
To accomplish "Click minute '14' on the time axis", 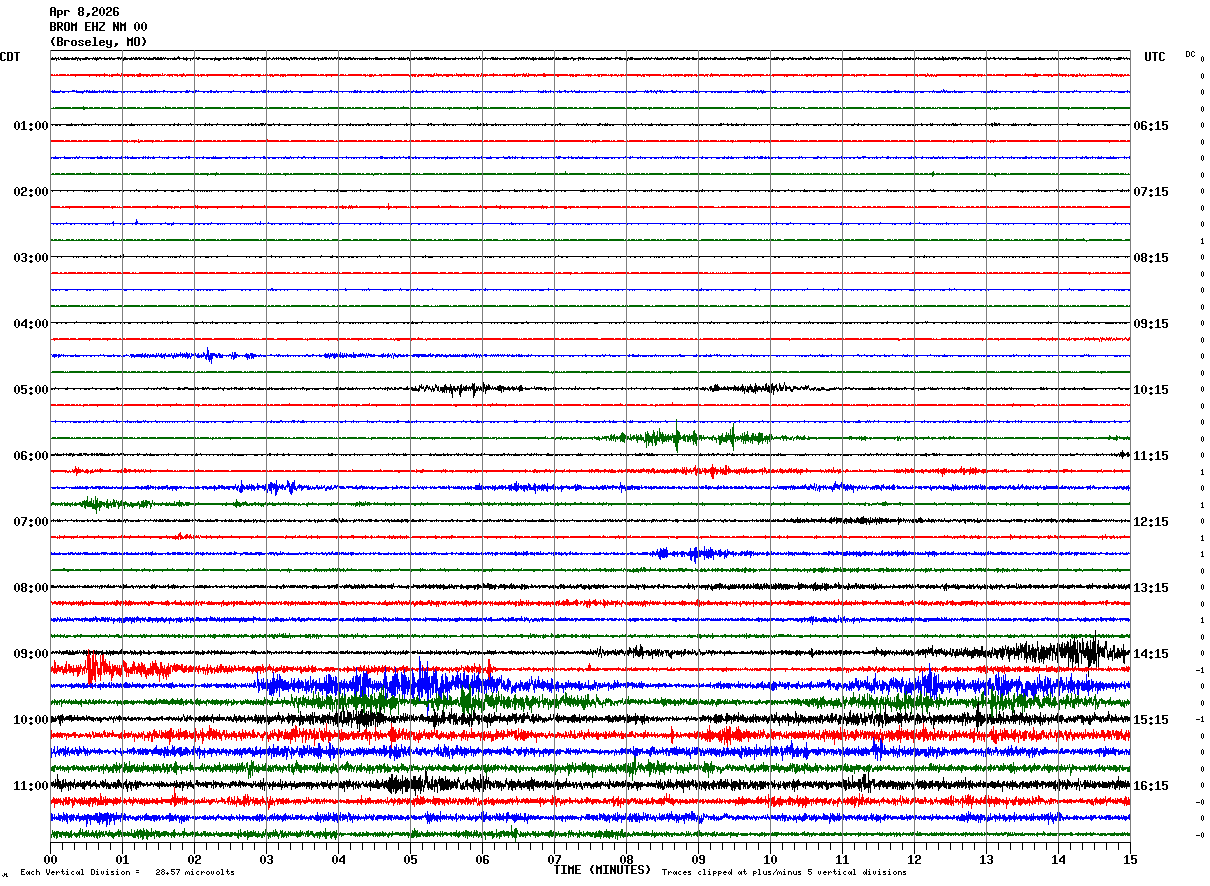I will [x=1058, y=859].
